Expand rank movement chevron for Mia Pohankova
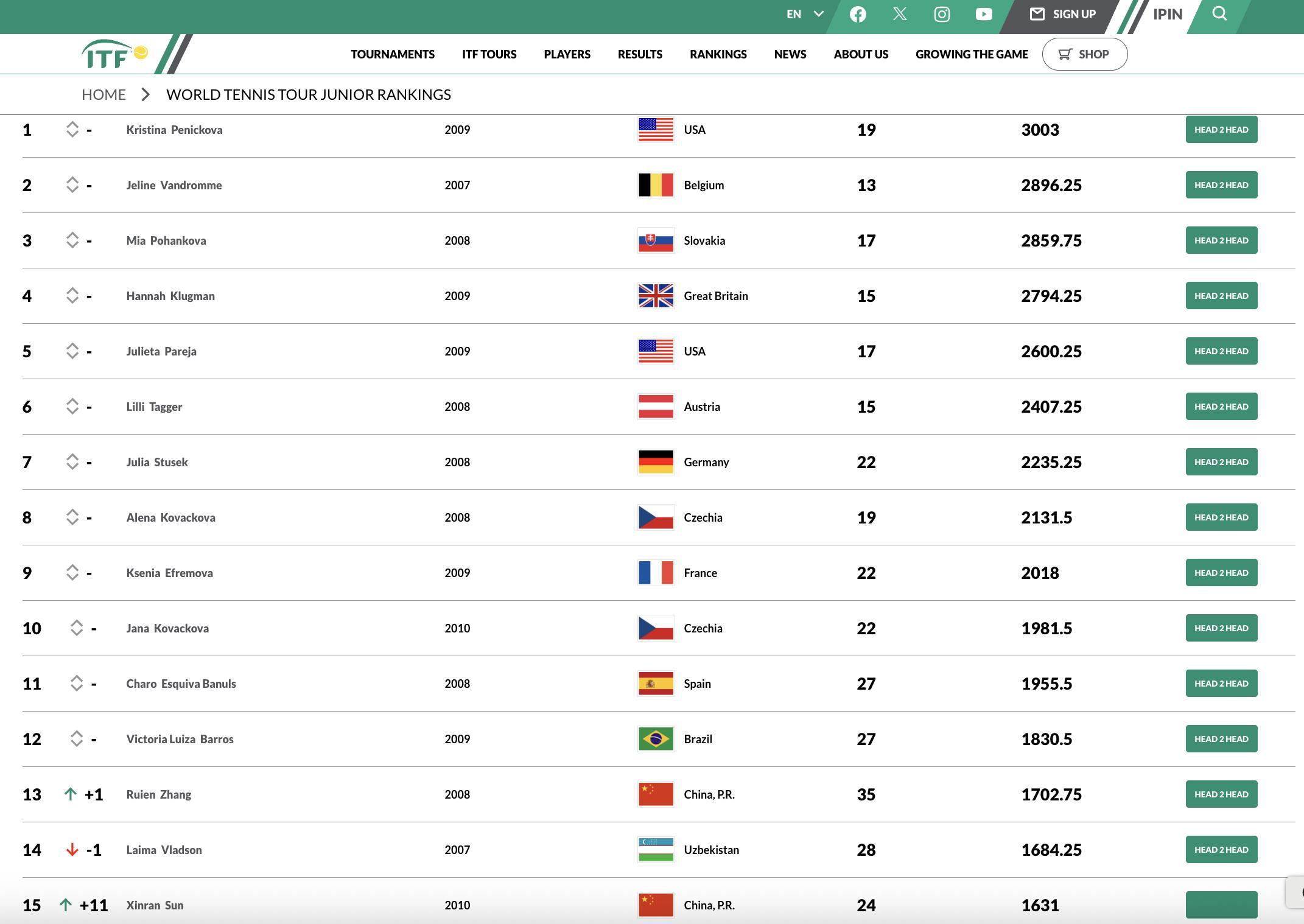Screen dimensions: 1304x924 72,240
